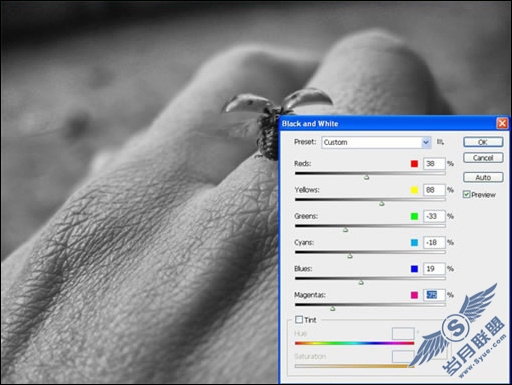
Task: Click the Yellows percentage field showing 88
Action: (434, 190)
